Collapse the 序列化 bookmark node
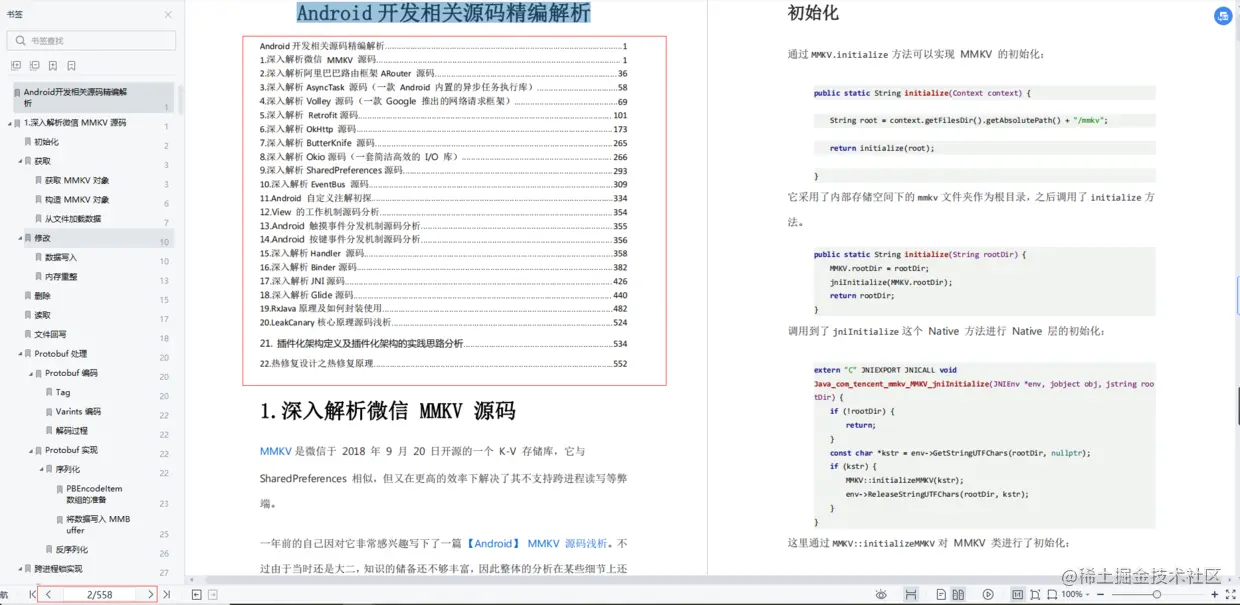The image size is (1240, 605). pyautogui.click(x=41, y=469)
